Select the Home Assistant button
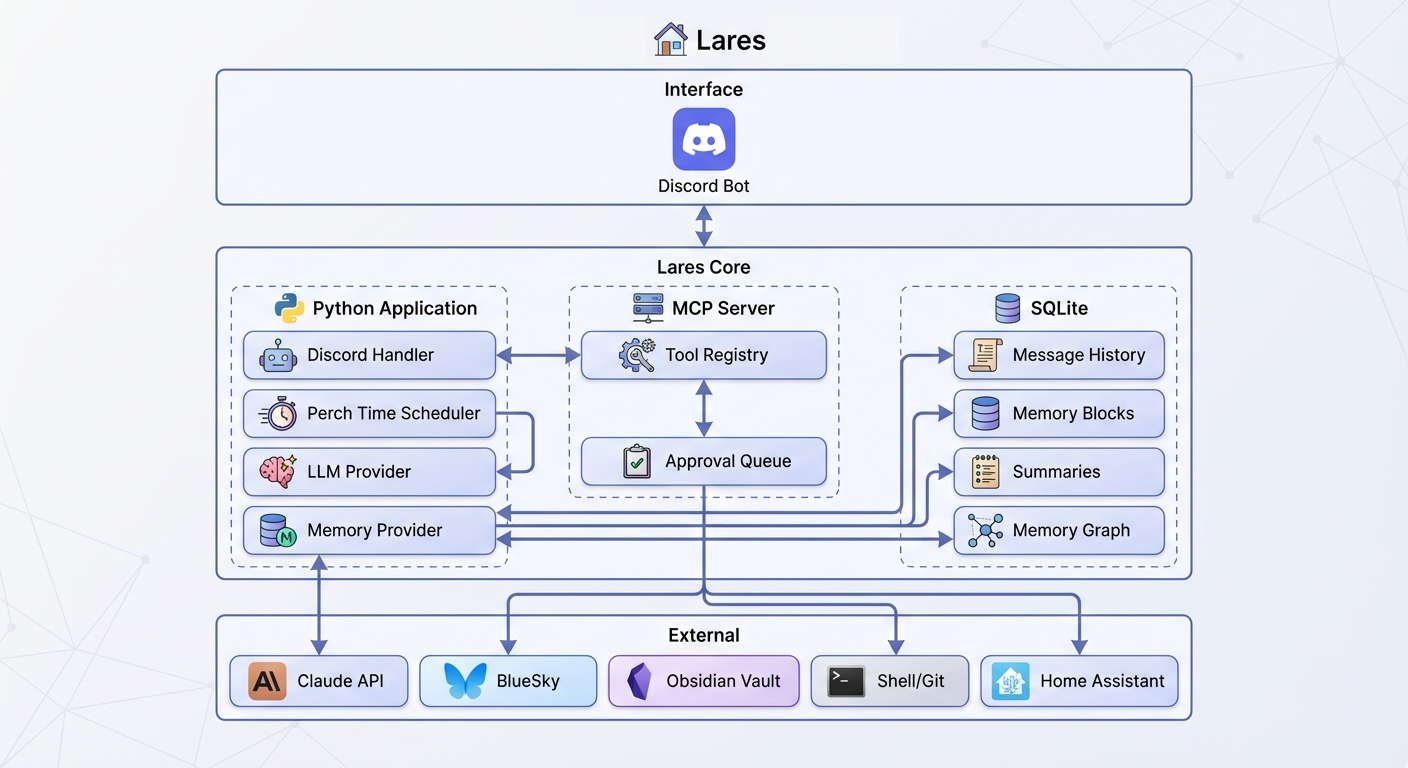 click(x=1079, y=681)
